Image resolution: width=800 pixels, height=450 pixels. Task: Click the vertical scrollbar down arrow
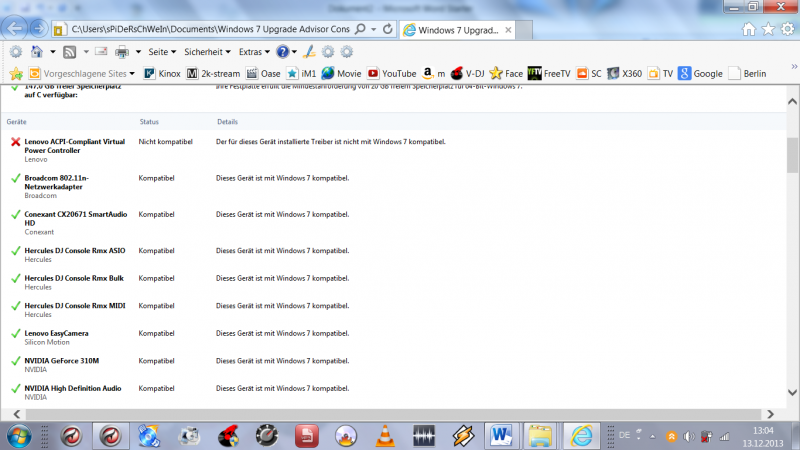point(792,392)
